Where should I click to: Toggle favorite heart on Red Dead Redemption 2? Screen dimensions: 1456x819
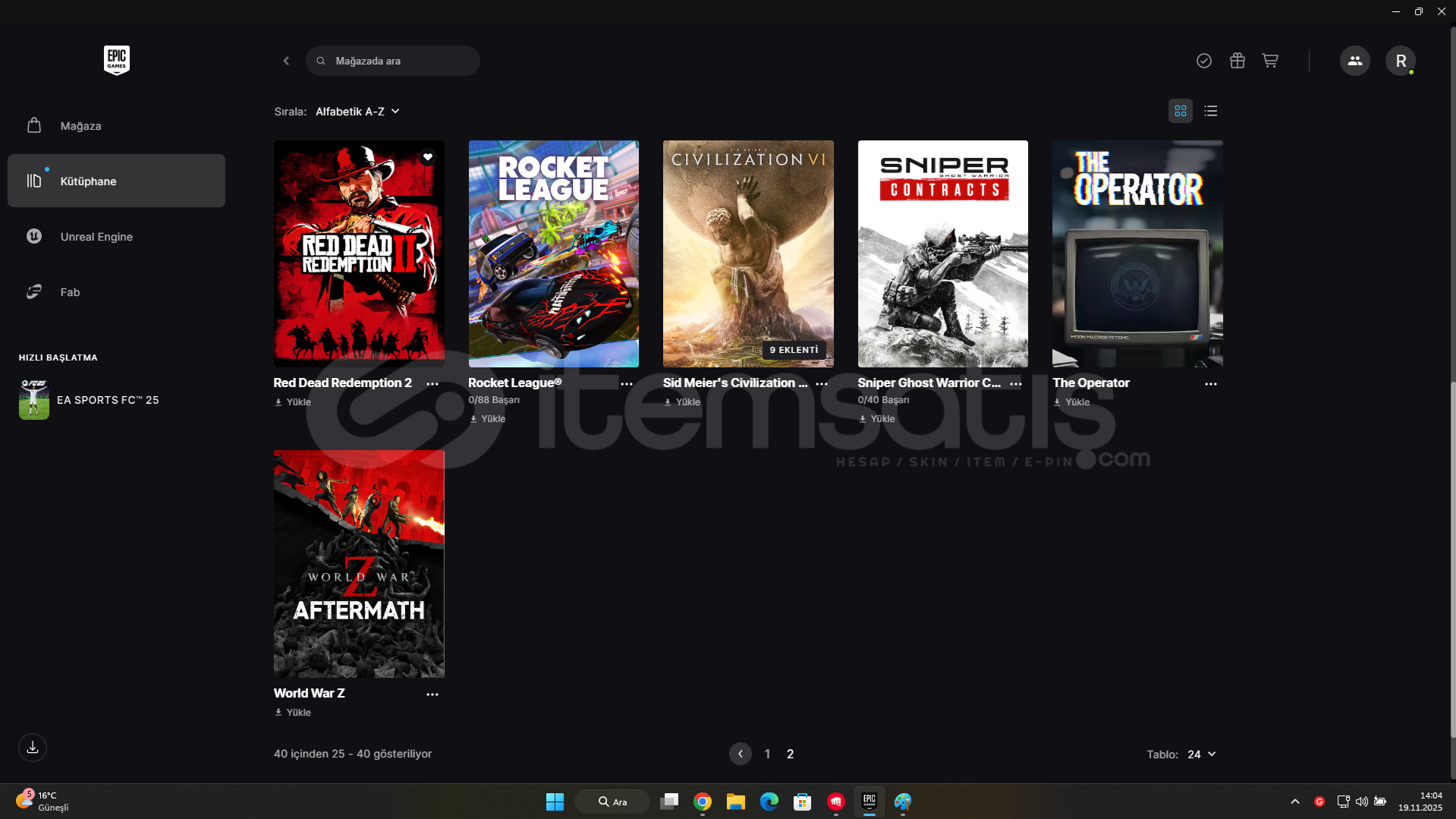pyautogui.click(x=428, y=157)
